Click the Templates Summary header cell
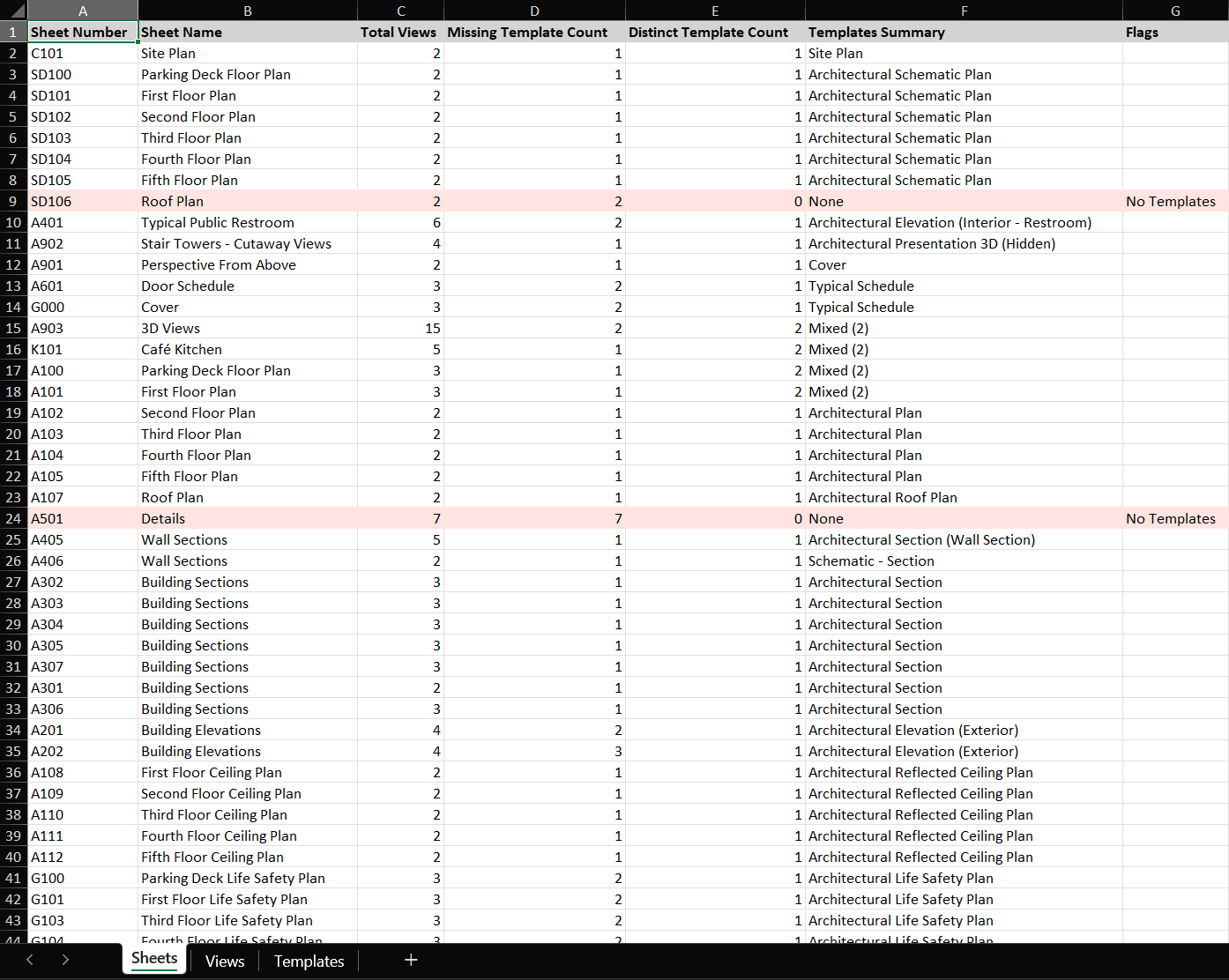The width and height of the screenshot is (1229, 980). tap(964, 32)
